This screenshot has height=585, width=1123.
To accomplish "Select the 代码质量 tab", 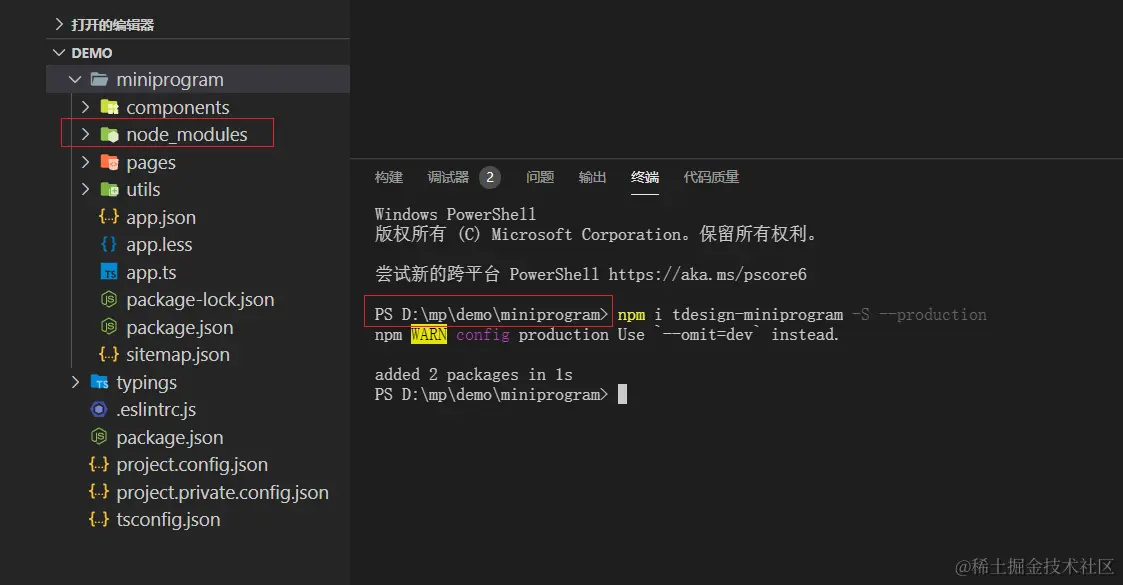I will tap(711, 177).
